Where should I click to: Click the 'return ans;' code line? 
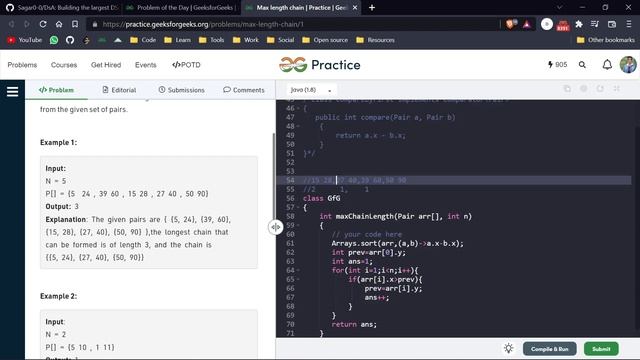click(x=354, y=324)
